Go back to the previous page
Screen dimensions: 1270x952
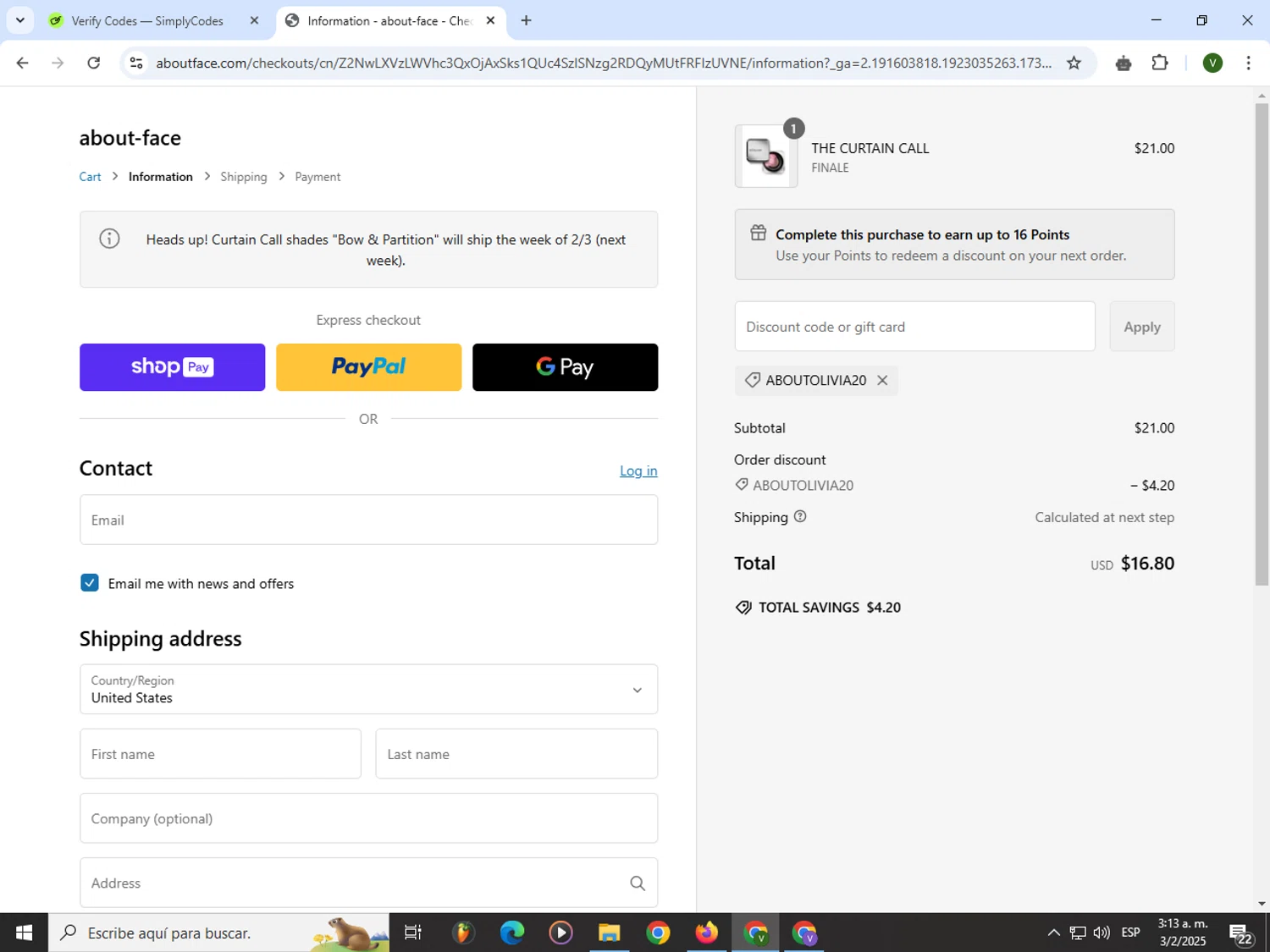pos(23,63)
